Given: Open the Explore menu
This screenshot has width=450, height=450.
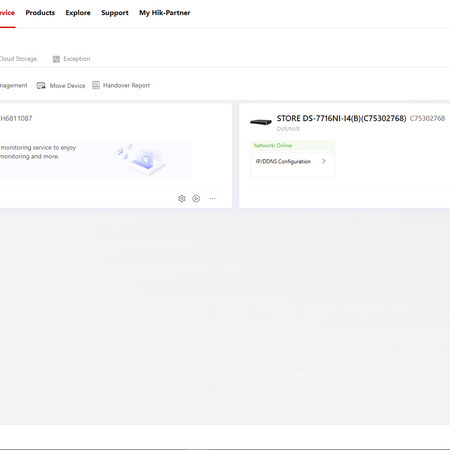Looking at the screenshot, I should pyautogui.click(x=78, y=13).
